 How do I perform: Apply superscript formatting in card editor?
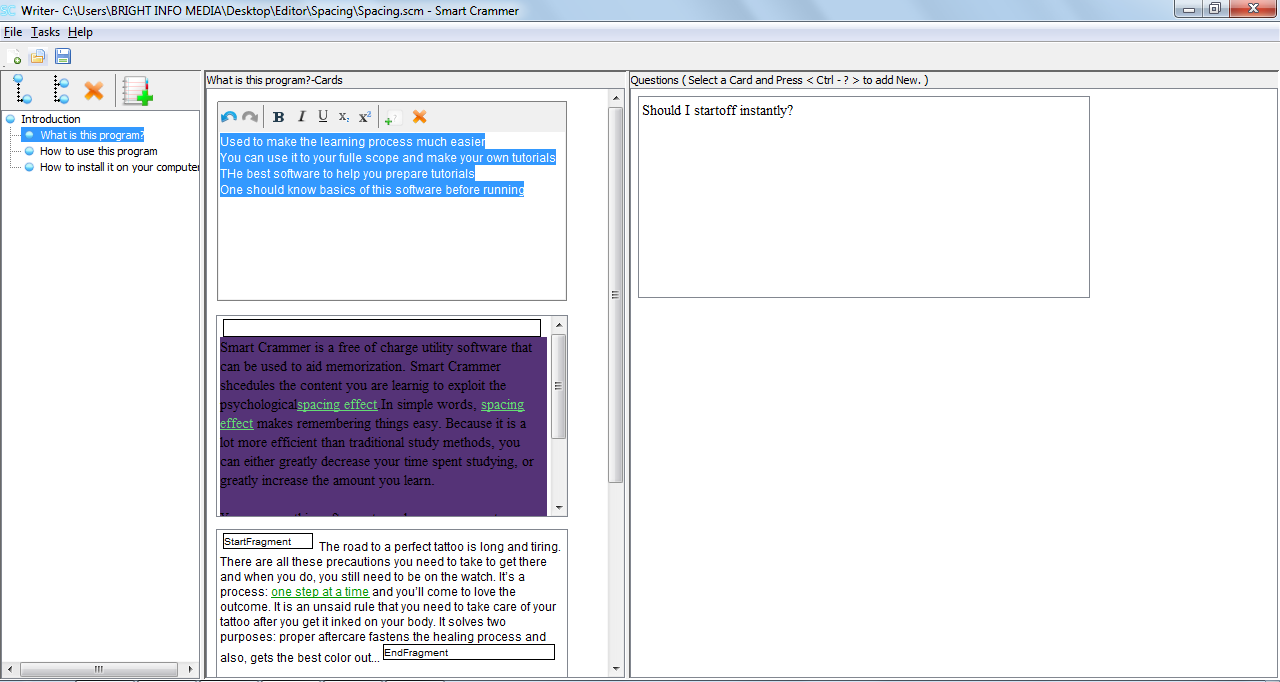365,117
